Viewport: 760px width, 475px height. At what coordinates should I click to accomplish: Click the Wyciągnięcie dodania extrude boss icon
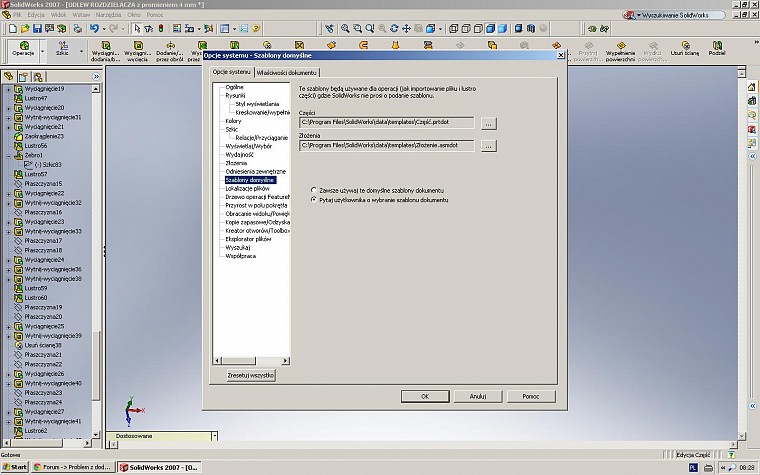coord(106,51)
